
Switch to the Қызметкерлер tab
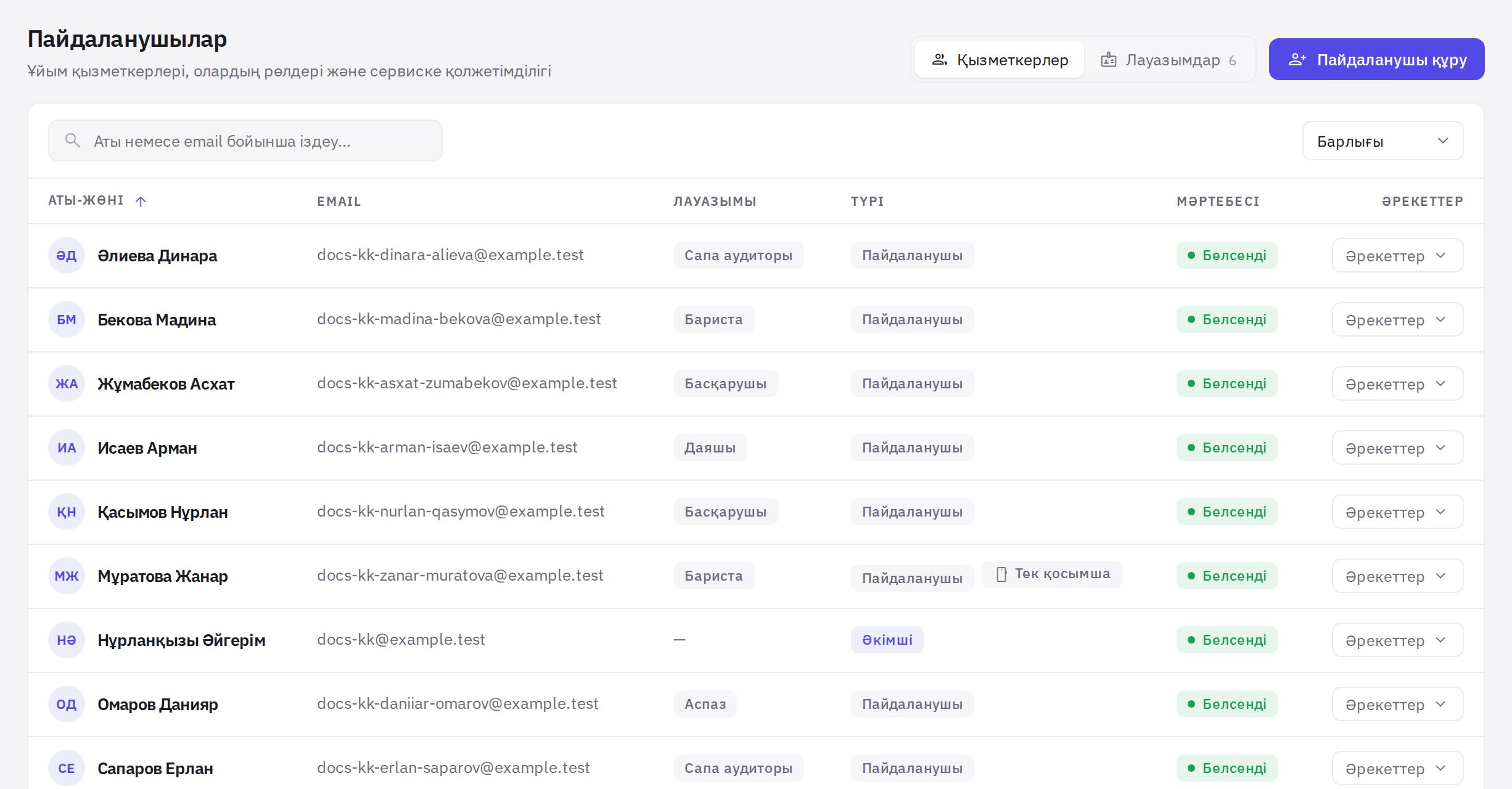point(1000,60)
